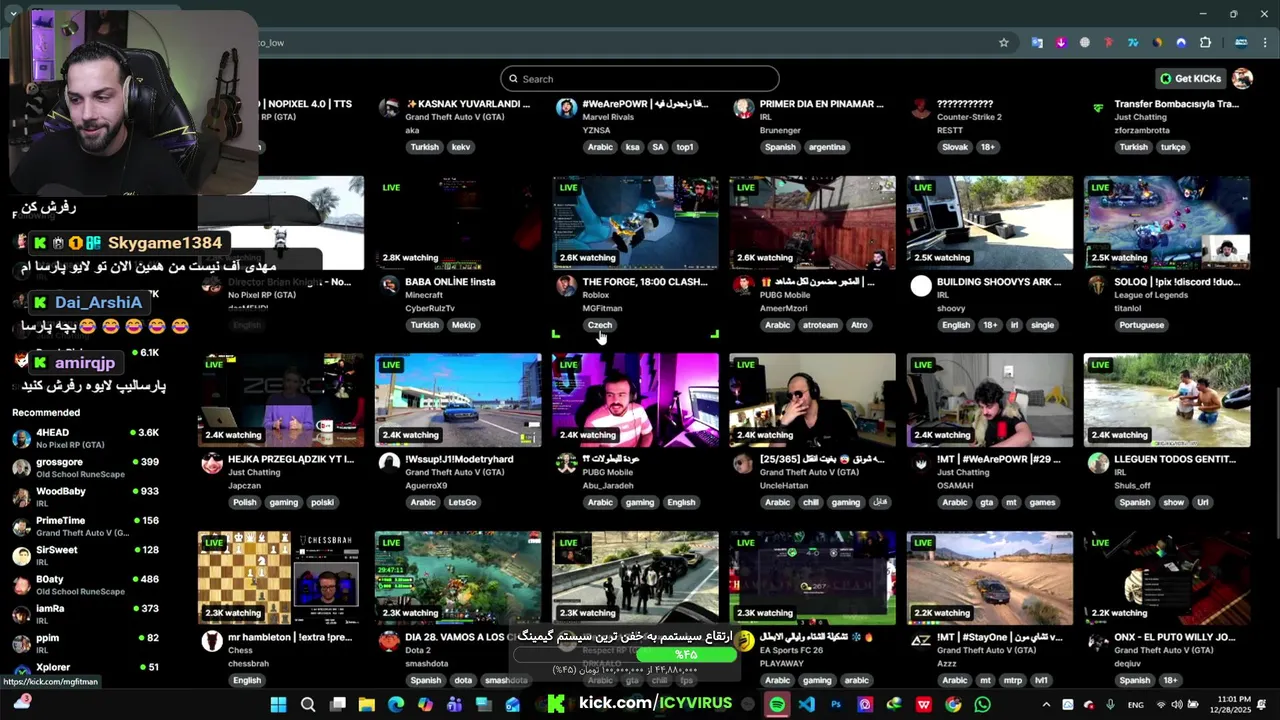Select the atroteam tag on AmeerMzori stream
This screenshot has width=1280, height=720.
point(820,325)
